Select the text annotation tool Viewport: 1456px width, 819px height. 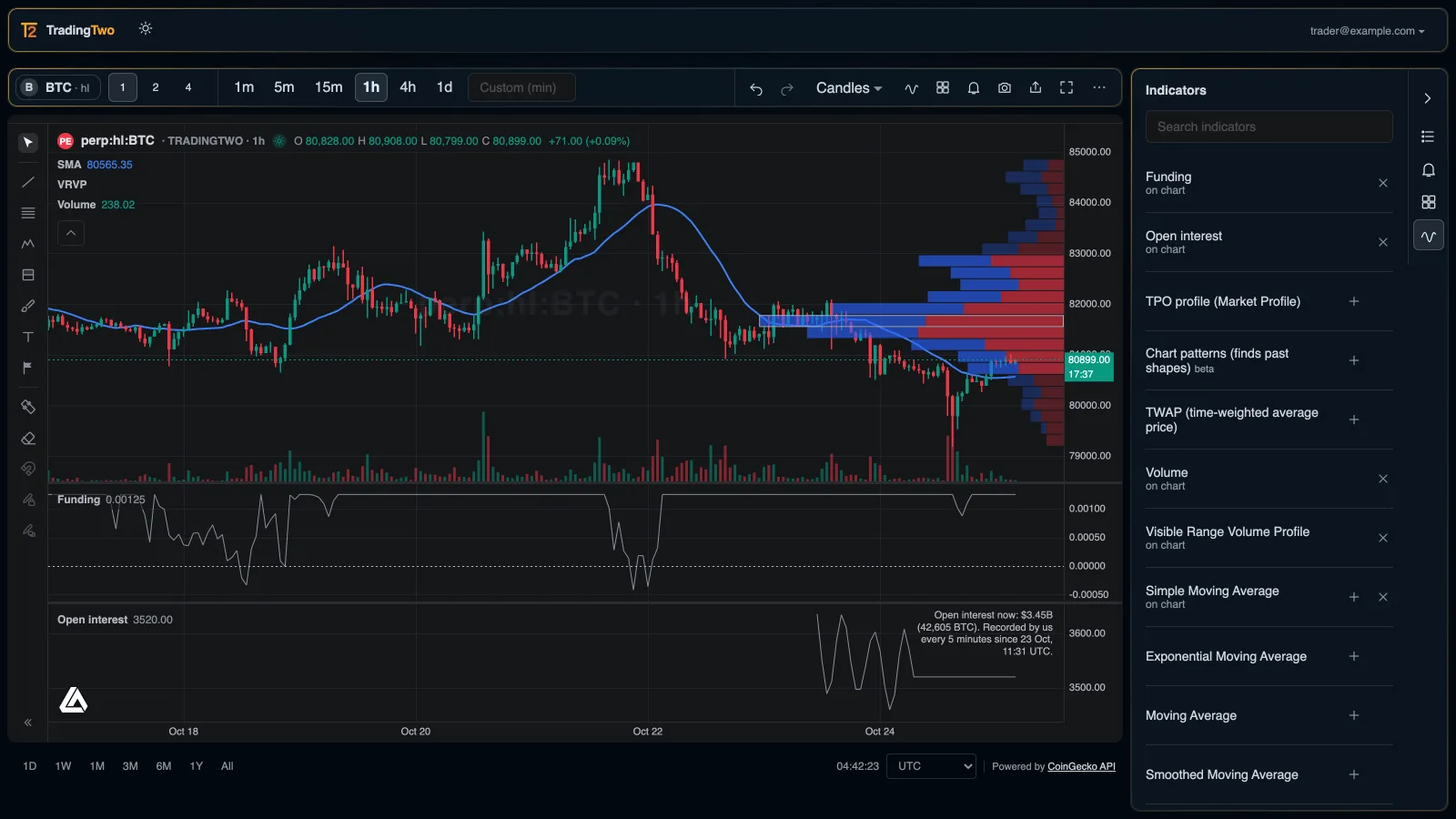pyautogui.click(x=28, y=337)
